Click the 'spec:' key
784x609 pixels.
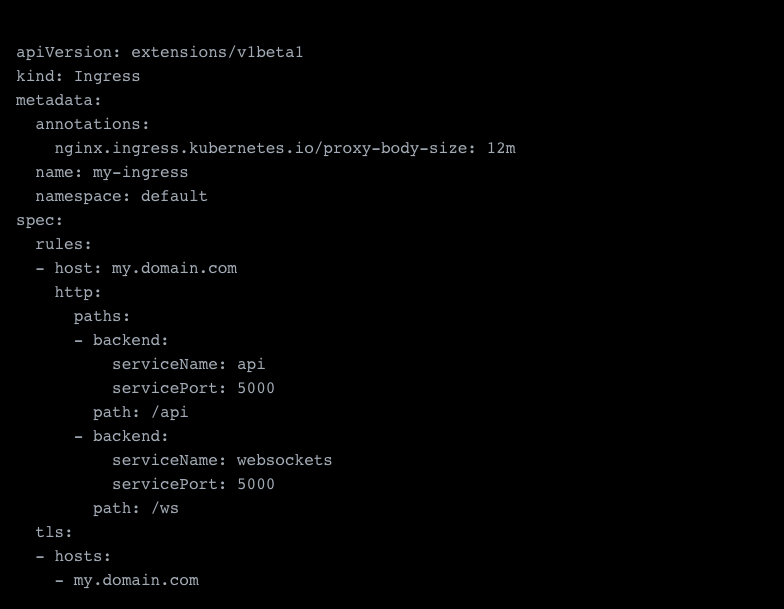pyautogui.click(x=40, y=220)
